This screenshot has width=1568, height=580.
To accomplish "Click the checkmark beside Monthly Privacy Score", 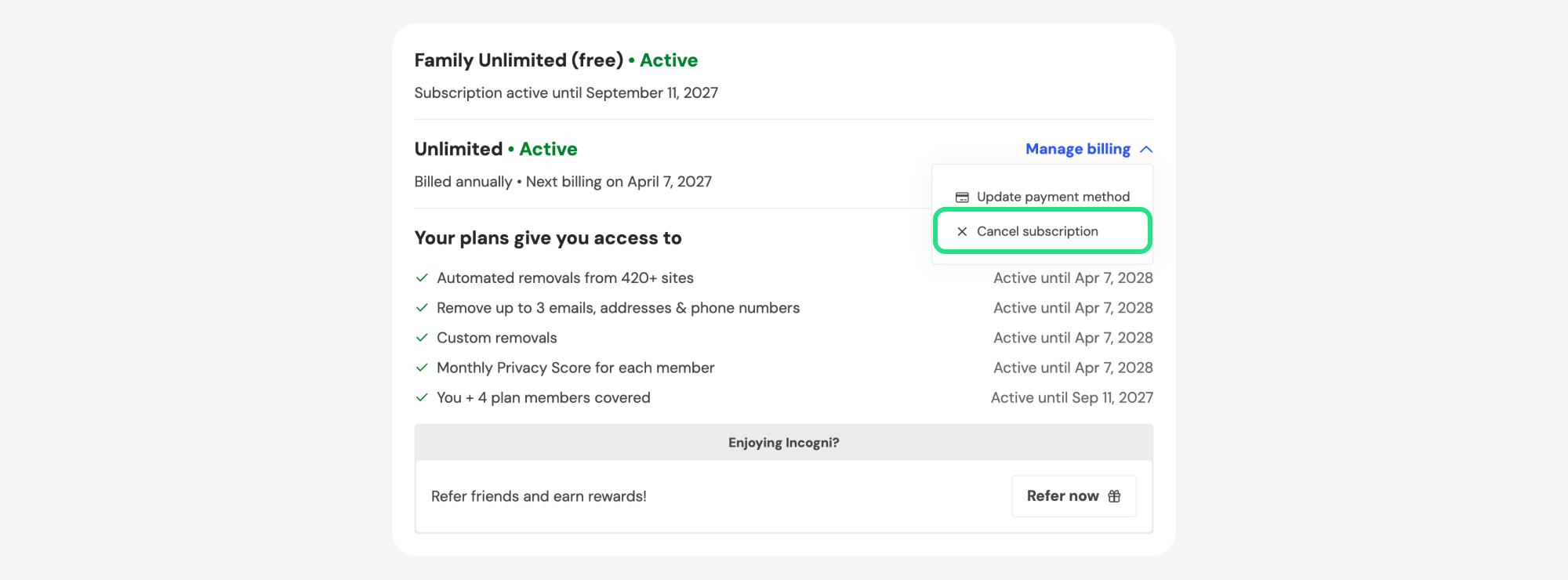I will [x=422, y=368].
